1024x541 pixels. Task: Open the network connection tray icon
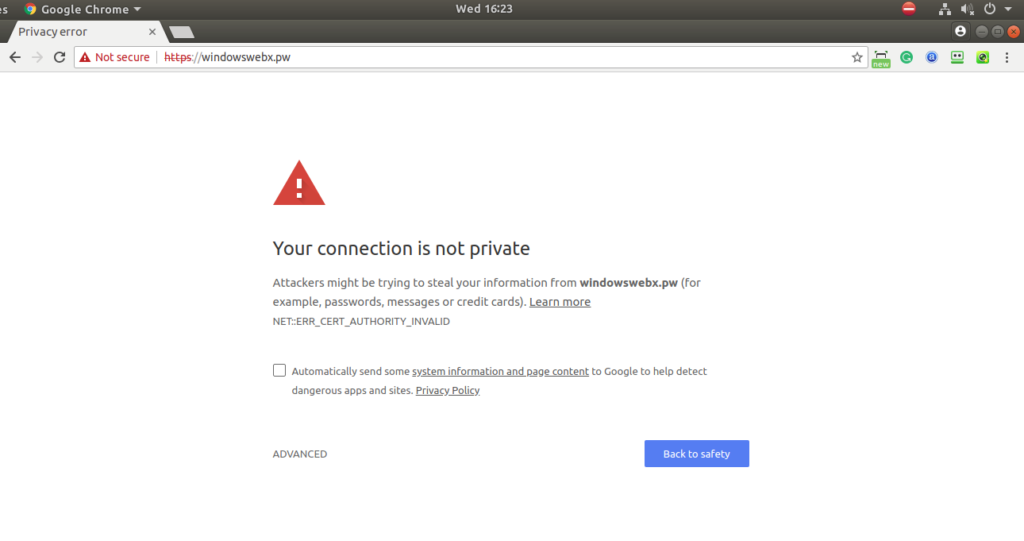[944, 9]
